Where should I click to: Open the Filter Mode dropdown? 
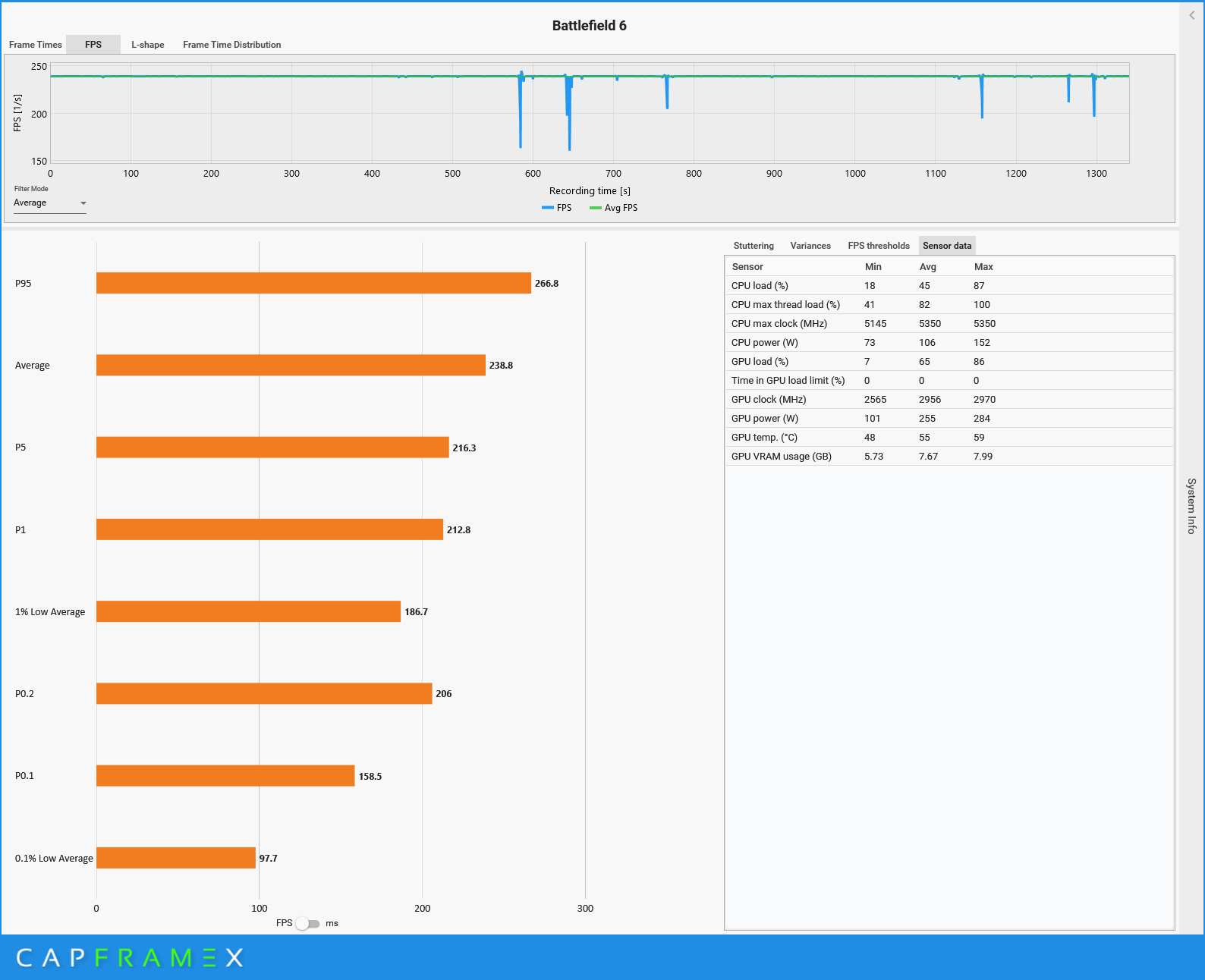[50, 203]
